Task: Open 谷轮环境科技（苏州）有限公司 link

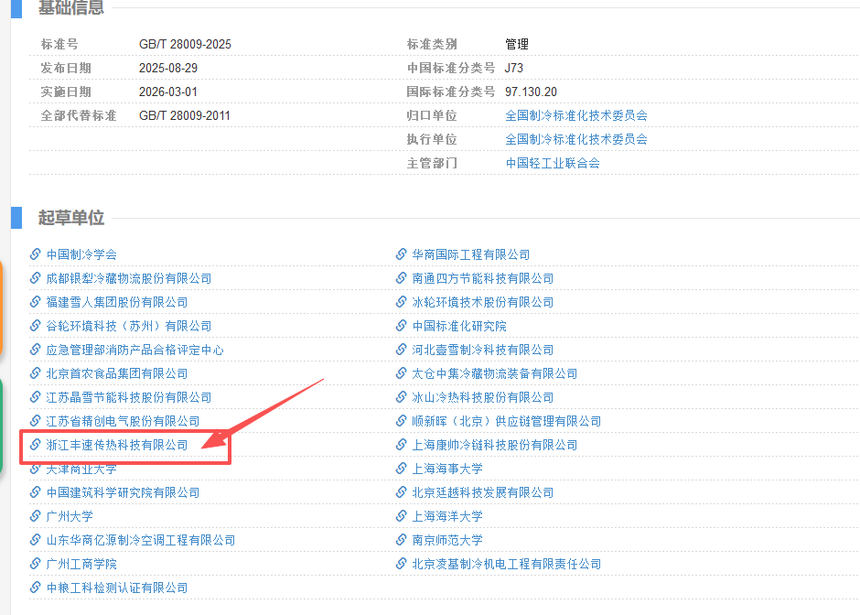Action: point(129,326)
